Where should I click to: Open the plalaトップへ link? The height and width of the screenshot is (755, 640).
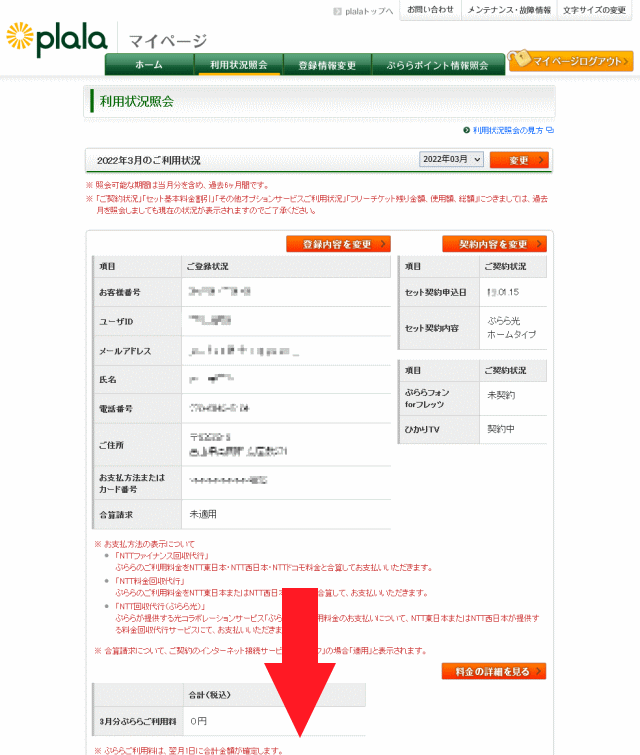pyautogui.click(x=369, y=11)
